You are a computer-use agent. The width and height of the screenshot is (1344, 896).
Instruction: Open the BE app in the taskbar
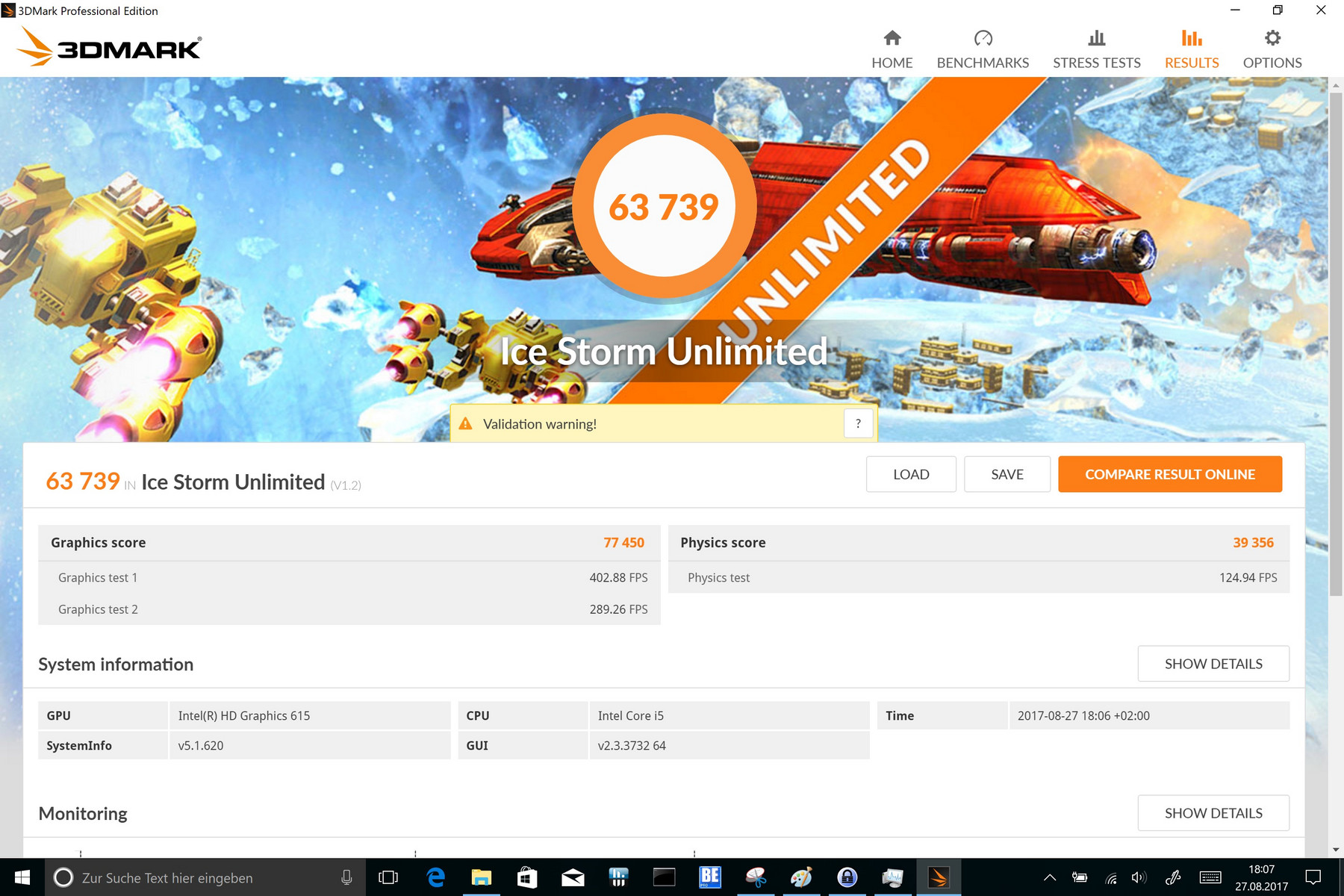pyautogui.click(x=710, y=877)
